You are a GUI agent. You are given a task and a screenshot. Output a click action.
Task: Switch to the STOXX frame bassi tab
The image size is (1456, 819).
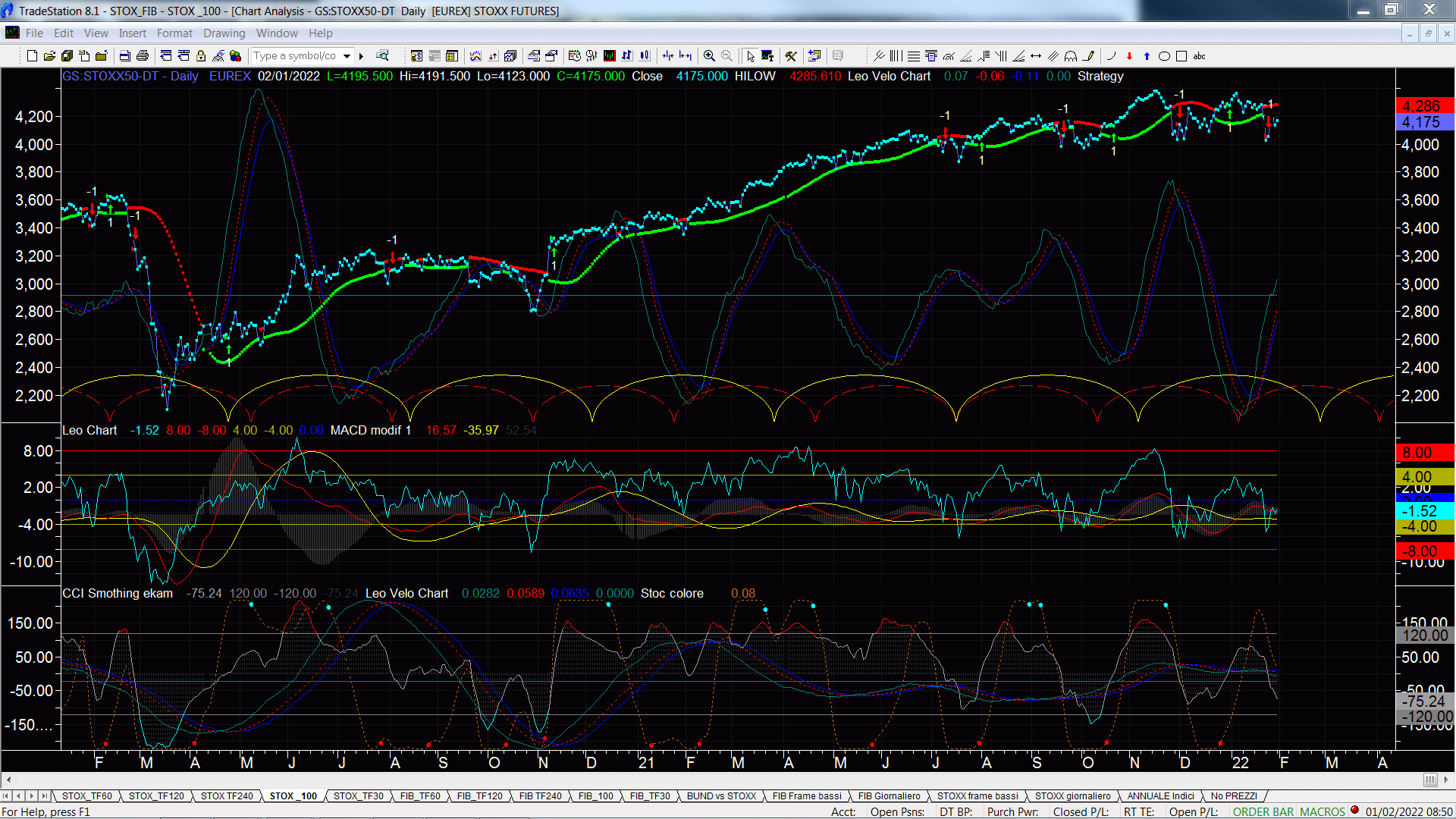(x=977, y=796)
